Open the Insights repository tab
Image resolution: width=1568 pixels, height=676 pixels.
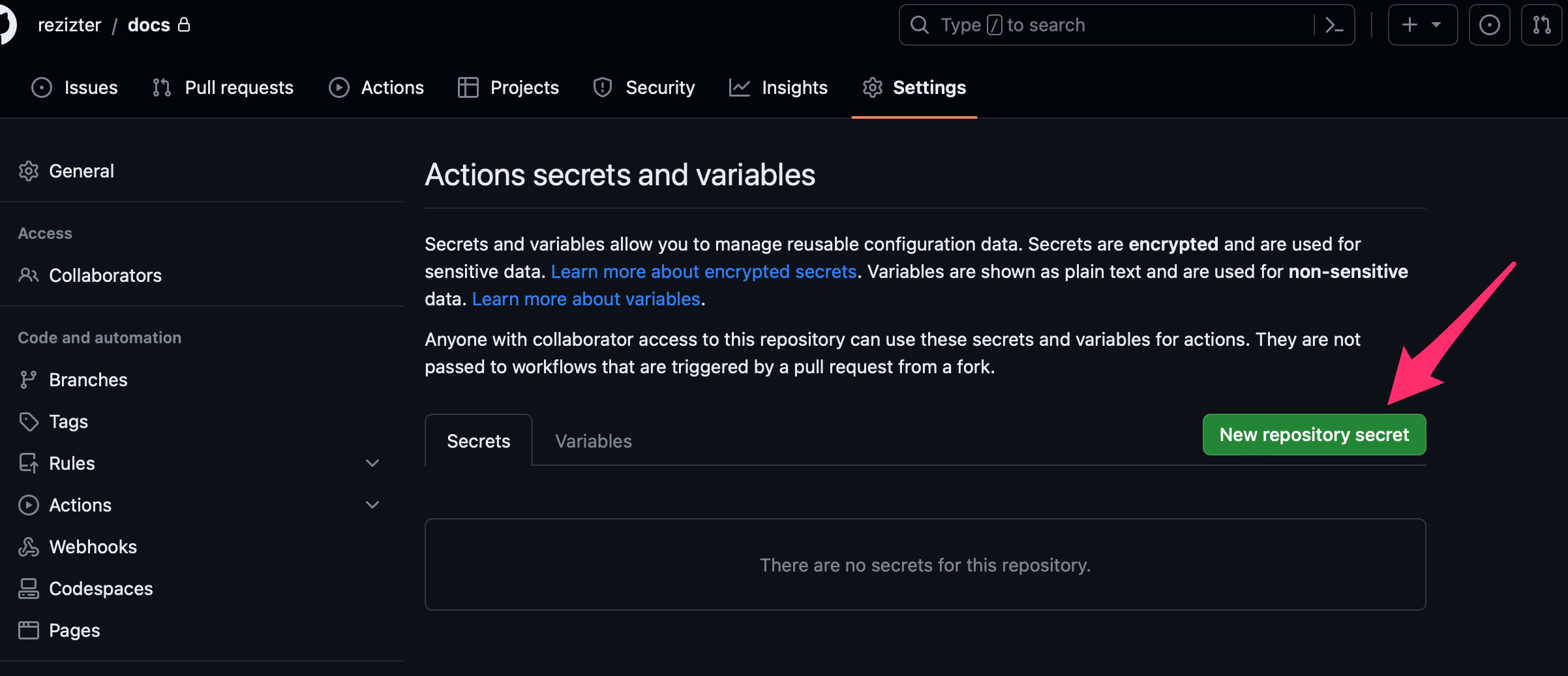point(778,87)
